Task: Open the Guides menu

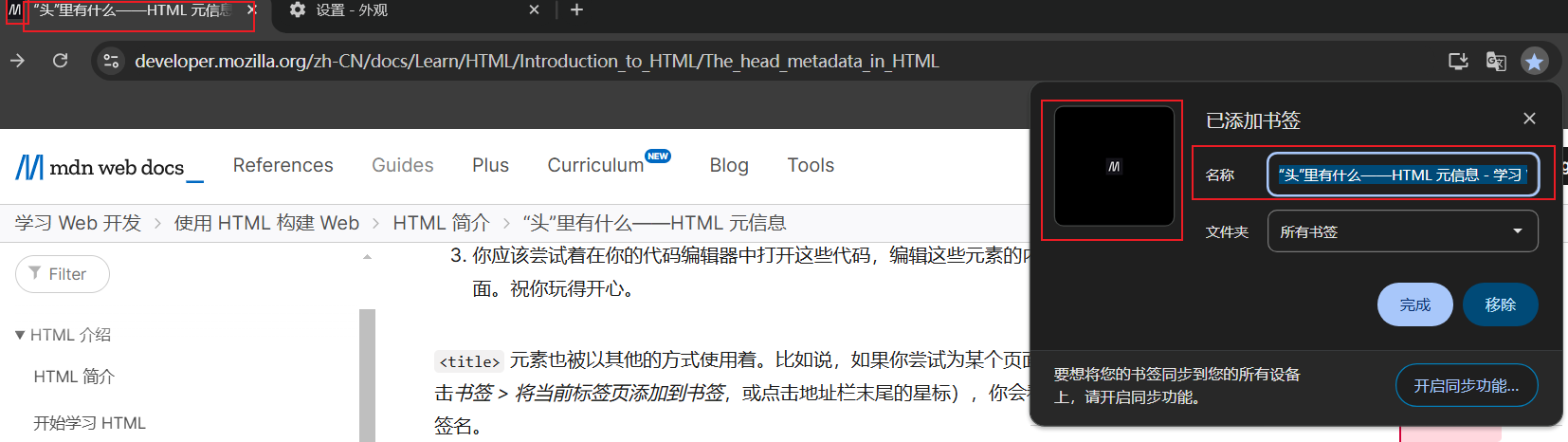Action: click(x=403, y=165)
